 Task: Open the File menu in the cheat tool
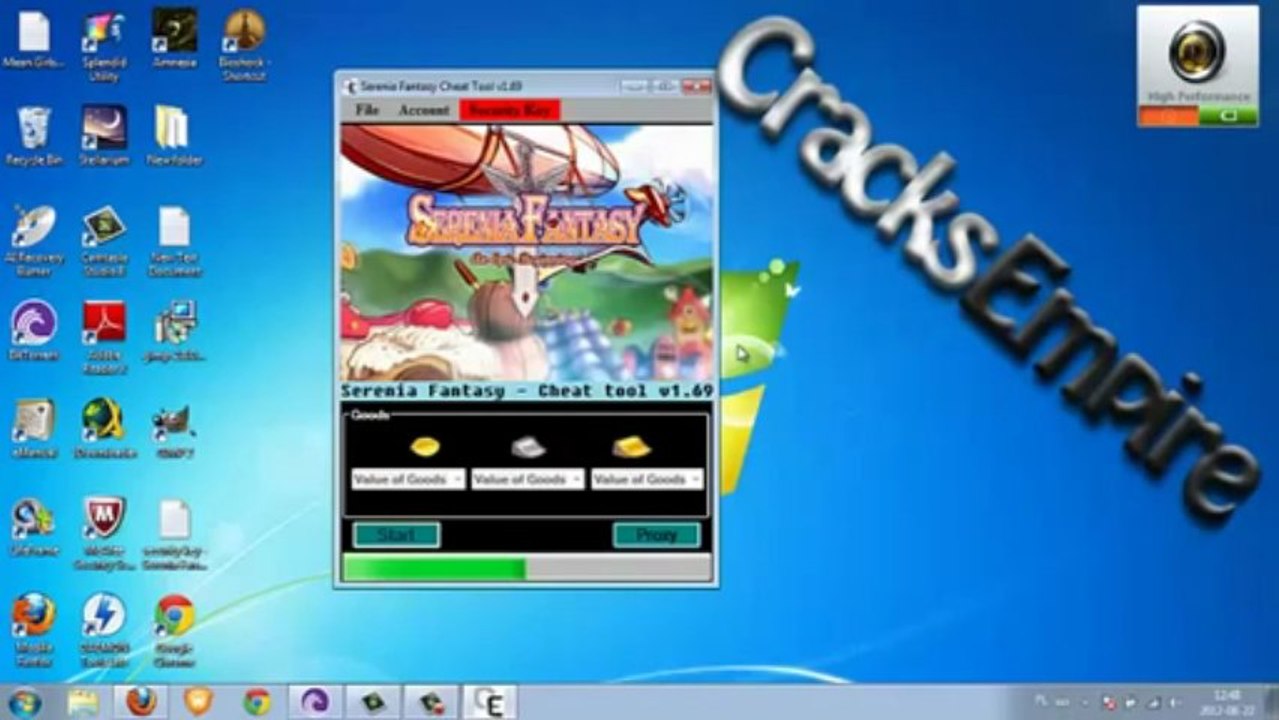pos(366,110)
